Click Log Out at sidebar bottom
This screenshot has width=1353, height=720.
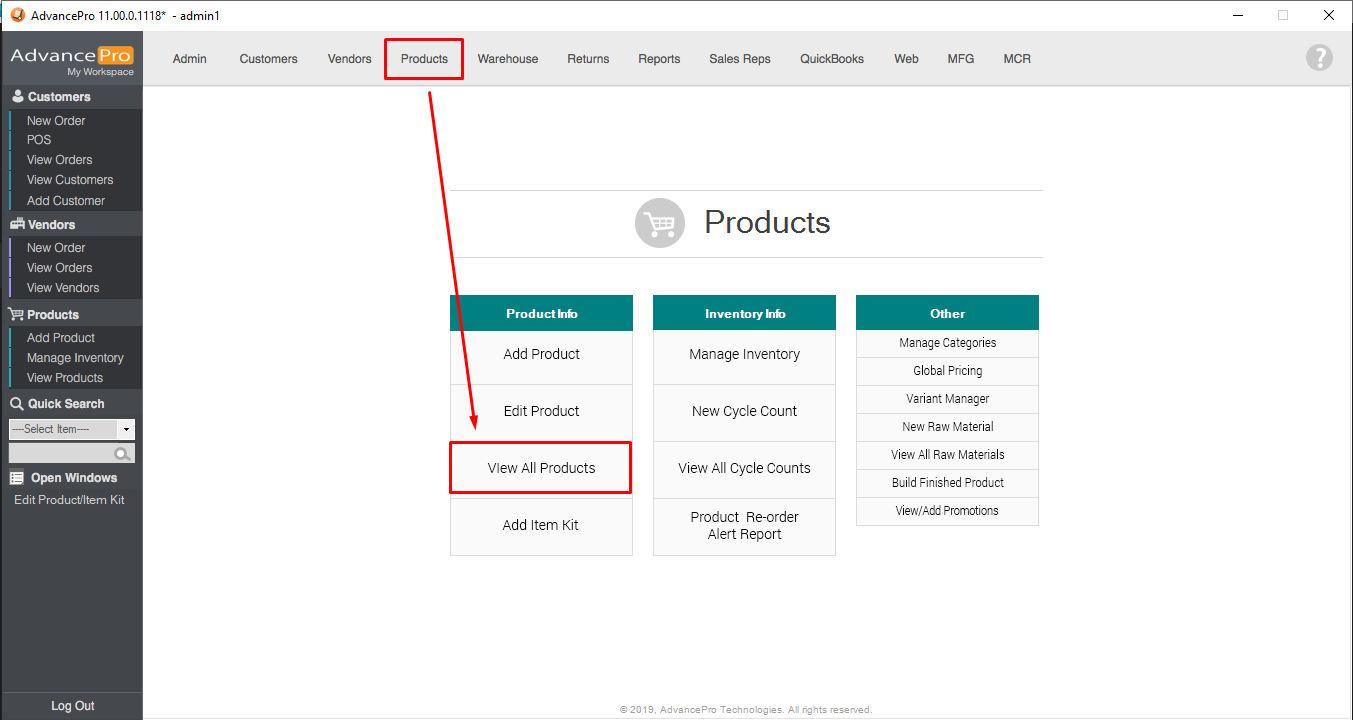tap(72, 706)
